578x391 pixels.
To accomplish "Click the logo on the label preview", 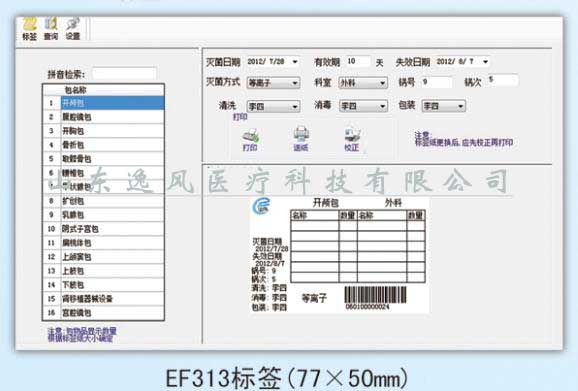I will click(x=261, y=206).
